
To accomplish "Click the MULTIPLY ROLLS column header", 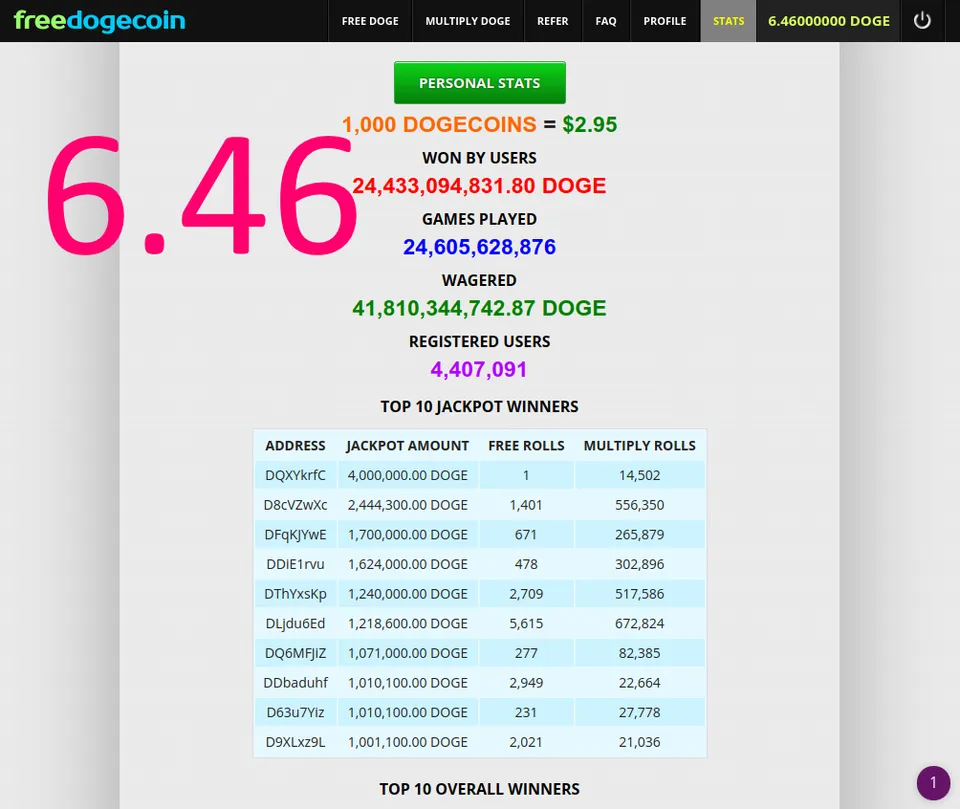I will (x=639, y=446).
